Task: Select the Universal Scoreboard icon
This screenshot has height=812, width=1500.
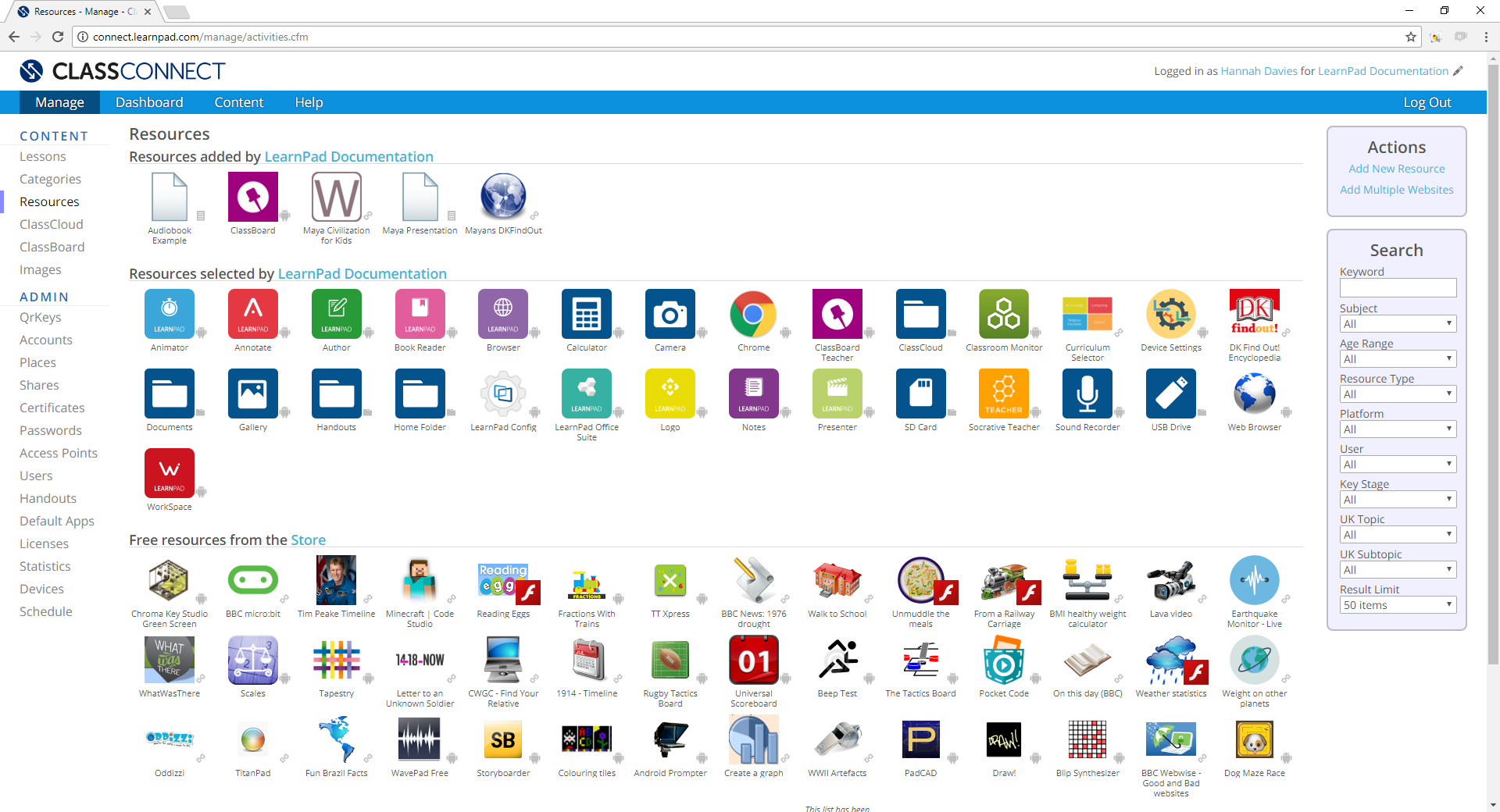Action: (x=754, y=660)
